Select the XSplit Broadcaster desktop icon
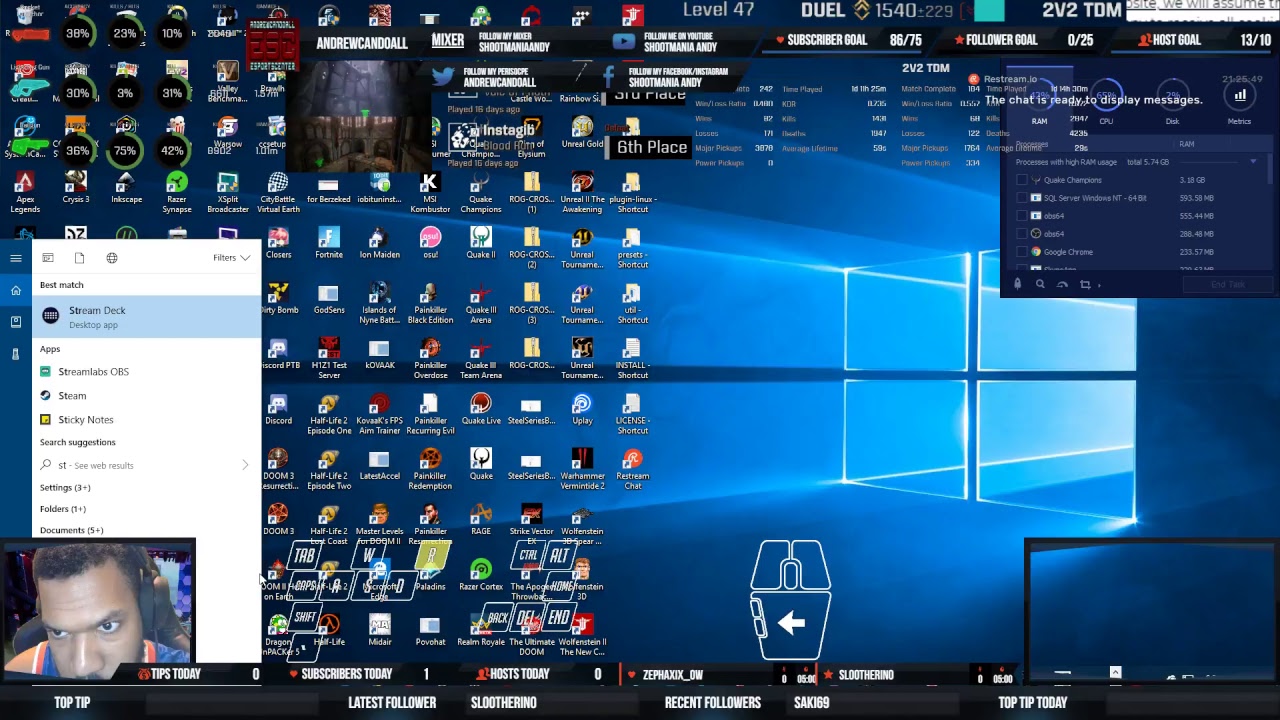The width and height of the screenshot is (1280, 720). pyautogui.click(x=228, y=192)
